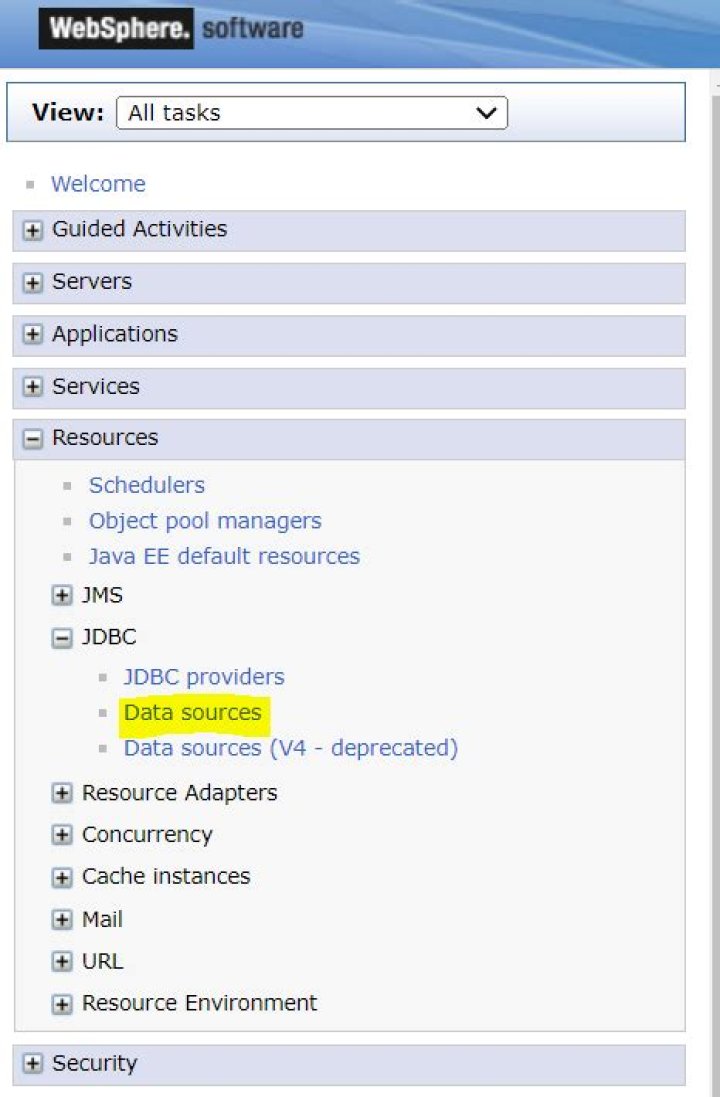Open the View All tasks dropdown
The height and width of the screenshot is (1097, 720).
tap(312, 113)
